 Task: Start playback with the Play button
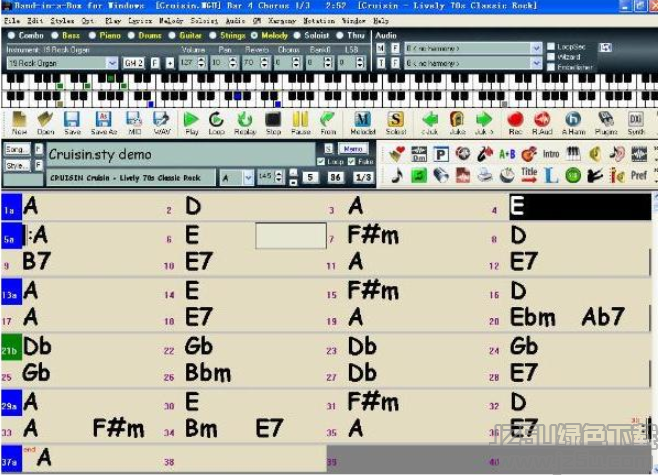191,123
